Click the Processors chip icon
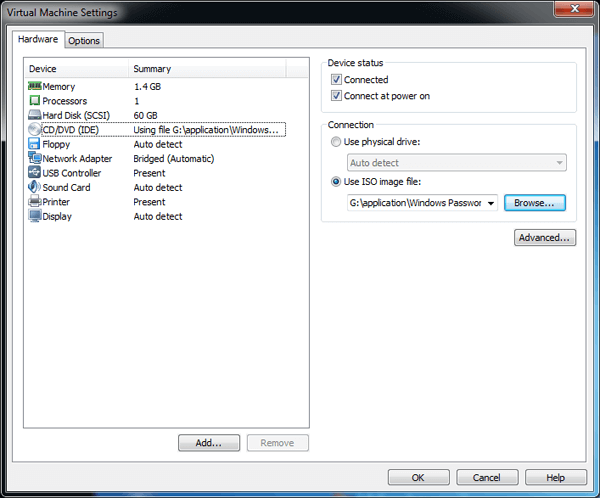This screenshot has height=498, width=600. point(34,101)
